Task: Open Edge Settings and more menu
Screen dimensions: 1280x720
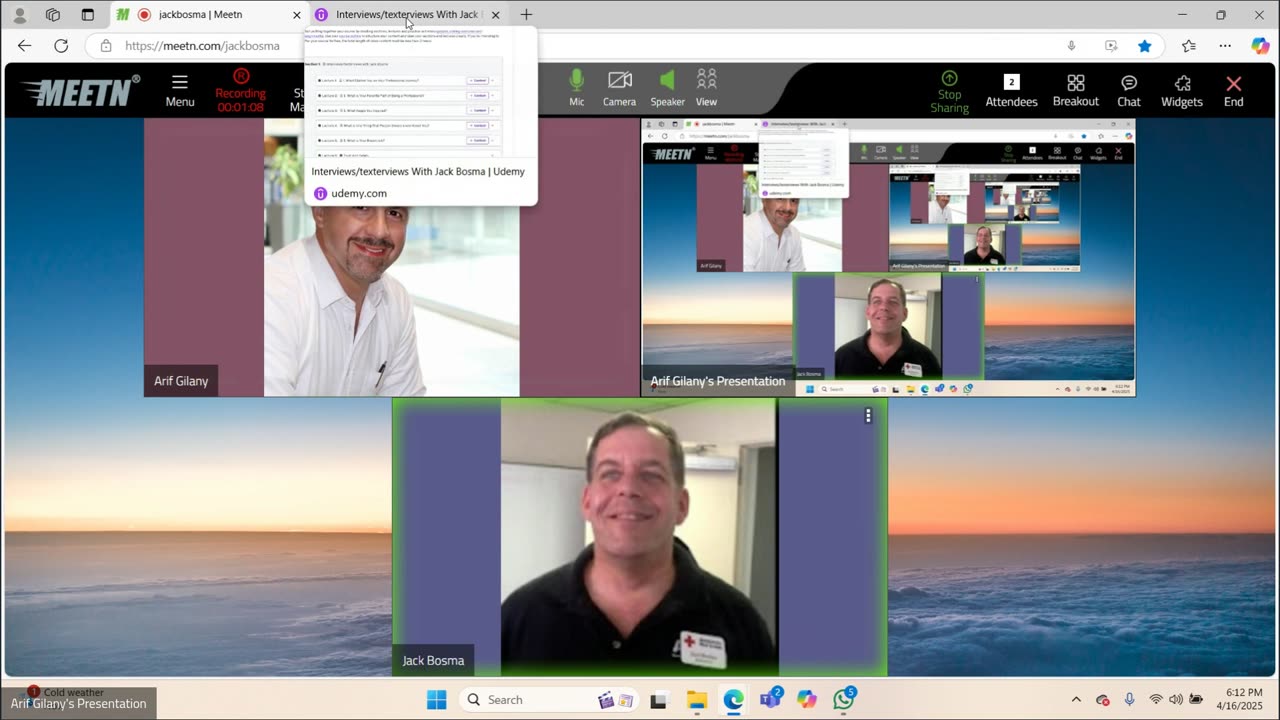Action: pos(1225,46)
